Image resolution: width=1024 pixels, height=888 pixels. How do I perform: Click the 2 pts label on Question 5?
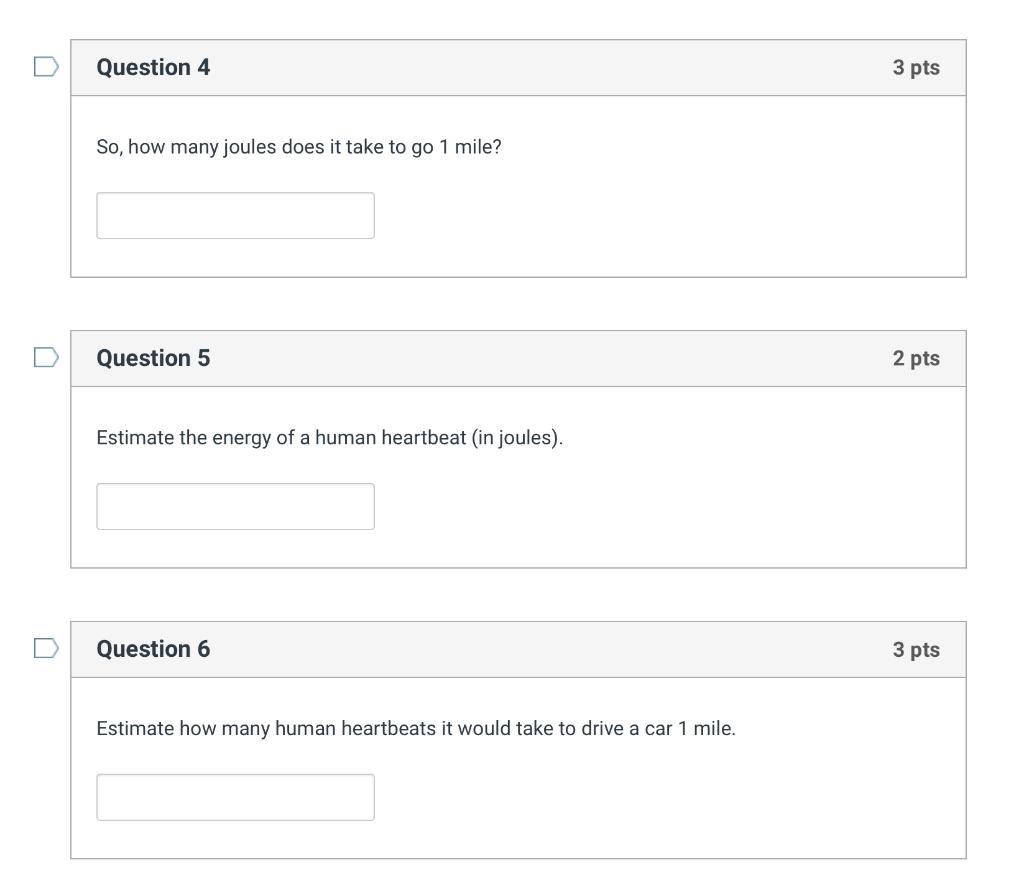916,358
